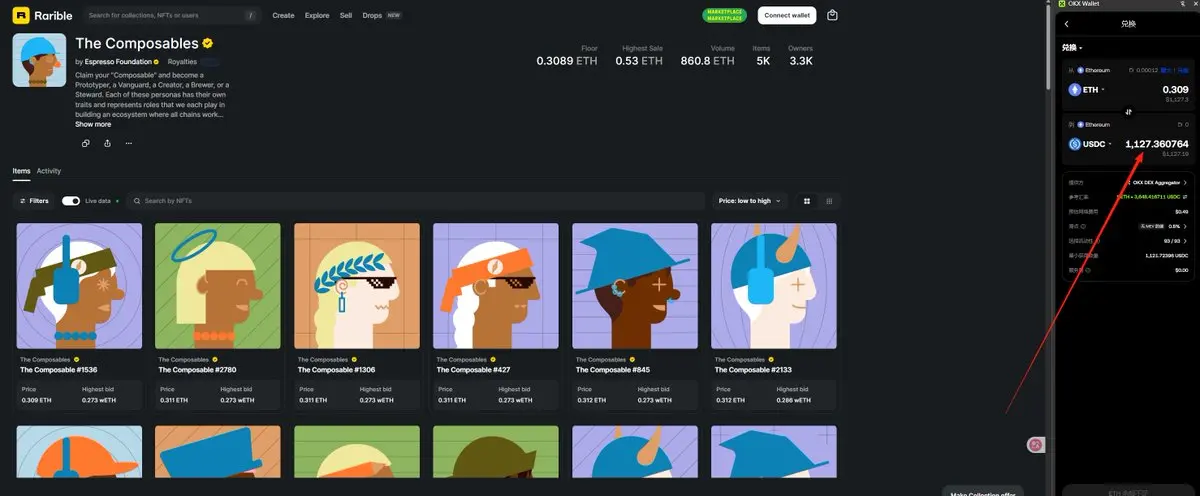Click the 1,127.360764 USDC output amount

click(x=1157, y=144)
